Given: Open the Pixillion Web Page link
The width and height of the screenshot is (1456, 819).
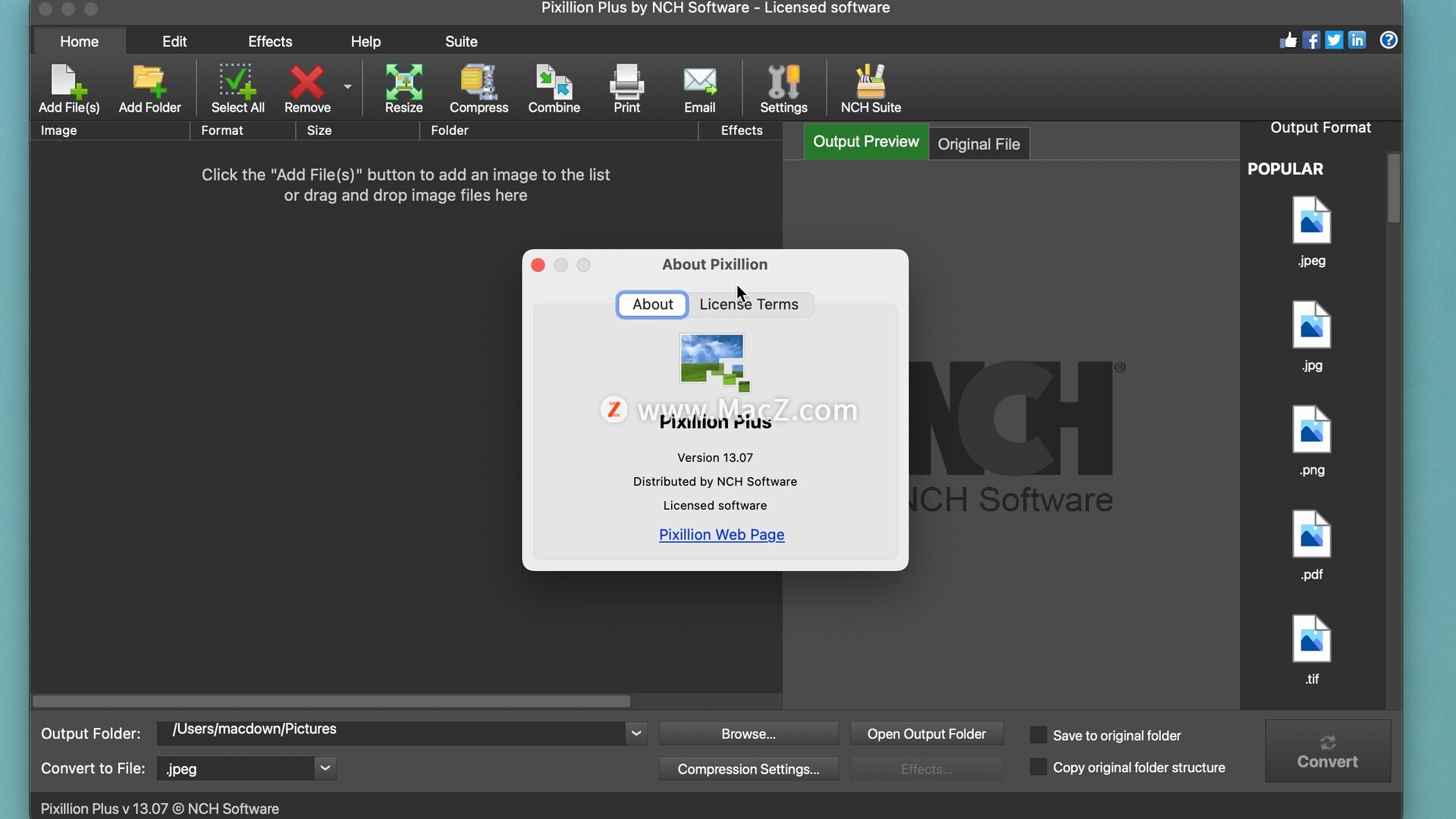Looking at the screenshot, I should click(x=721, y=535).
